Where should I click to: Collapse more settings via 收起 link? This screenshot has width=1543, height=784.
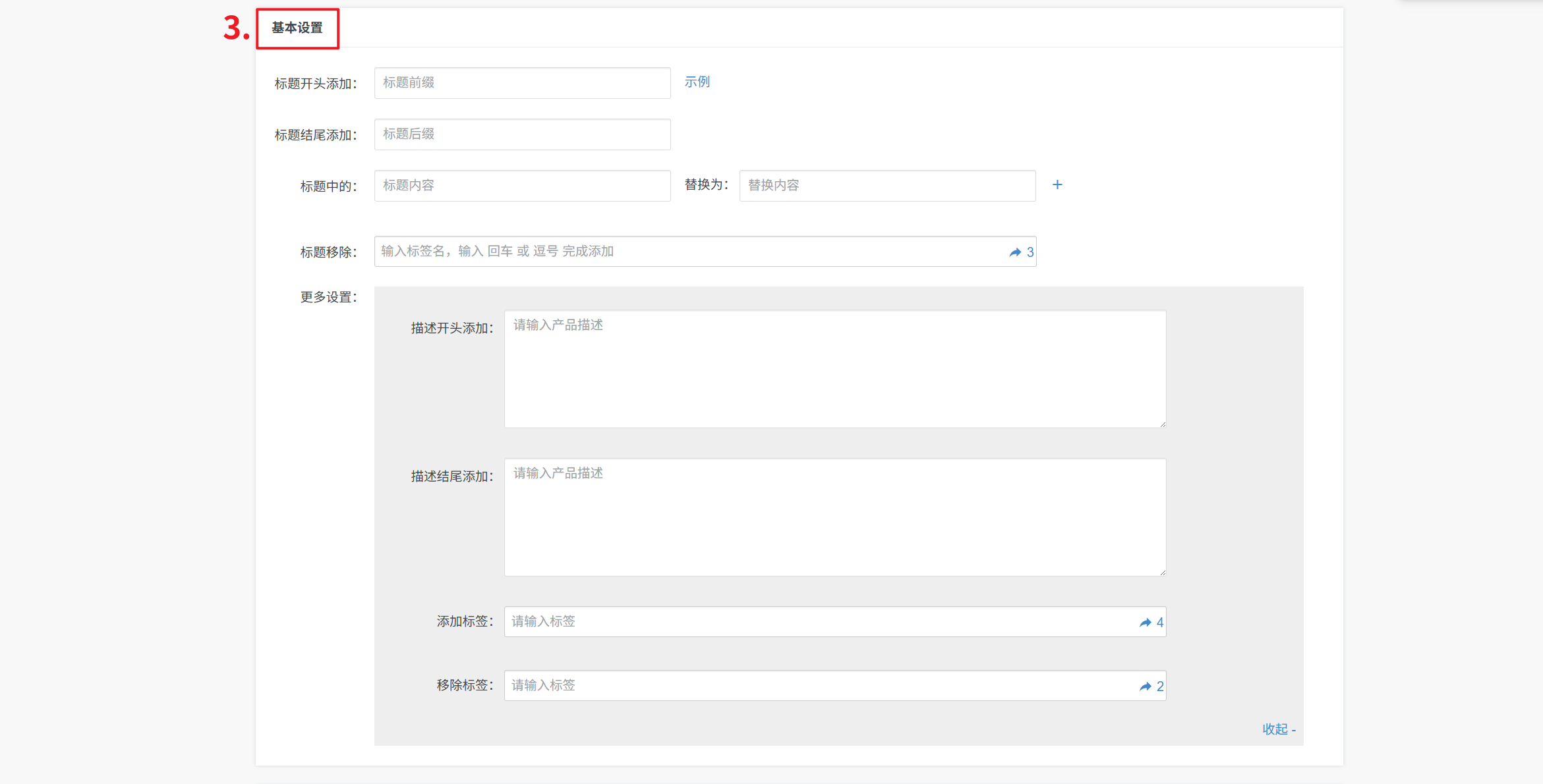click(1278, 729)
